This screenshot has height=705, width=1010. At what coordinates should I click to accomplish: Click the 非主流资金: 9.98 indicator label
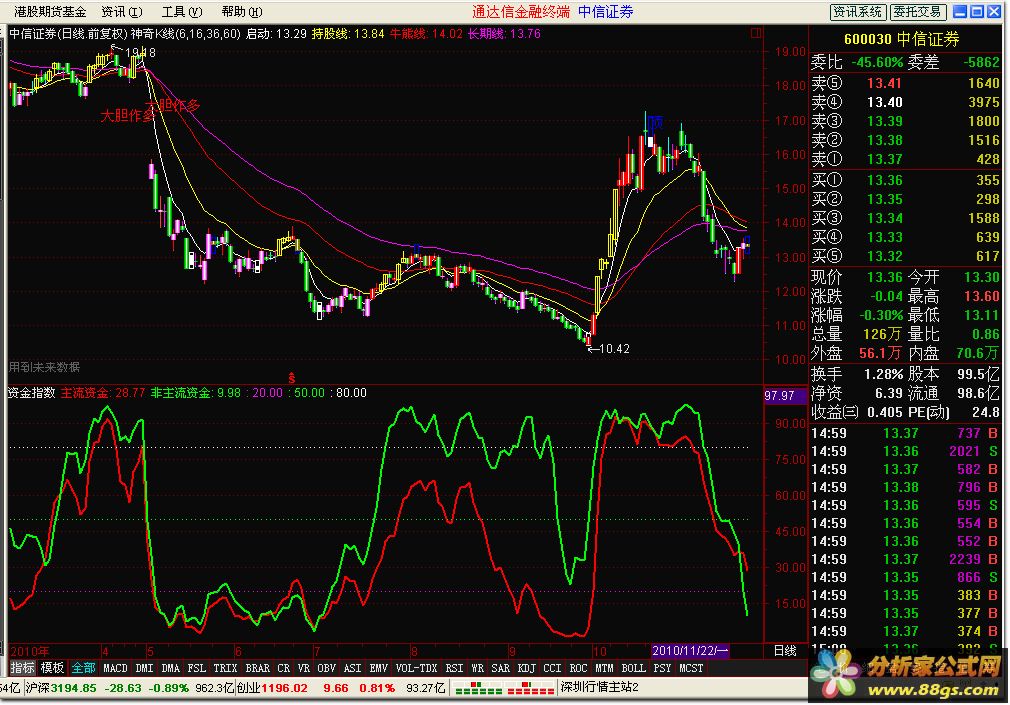click(x=195, y=392)
